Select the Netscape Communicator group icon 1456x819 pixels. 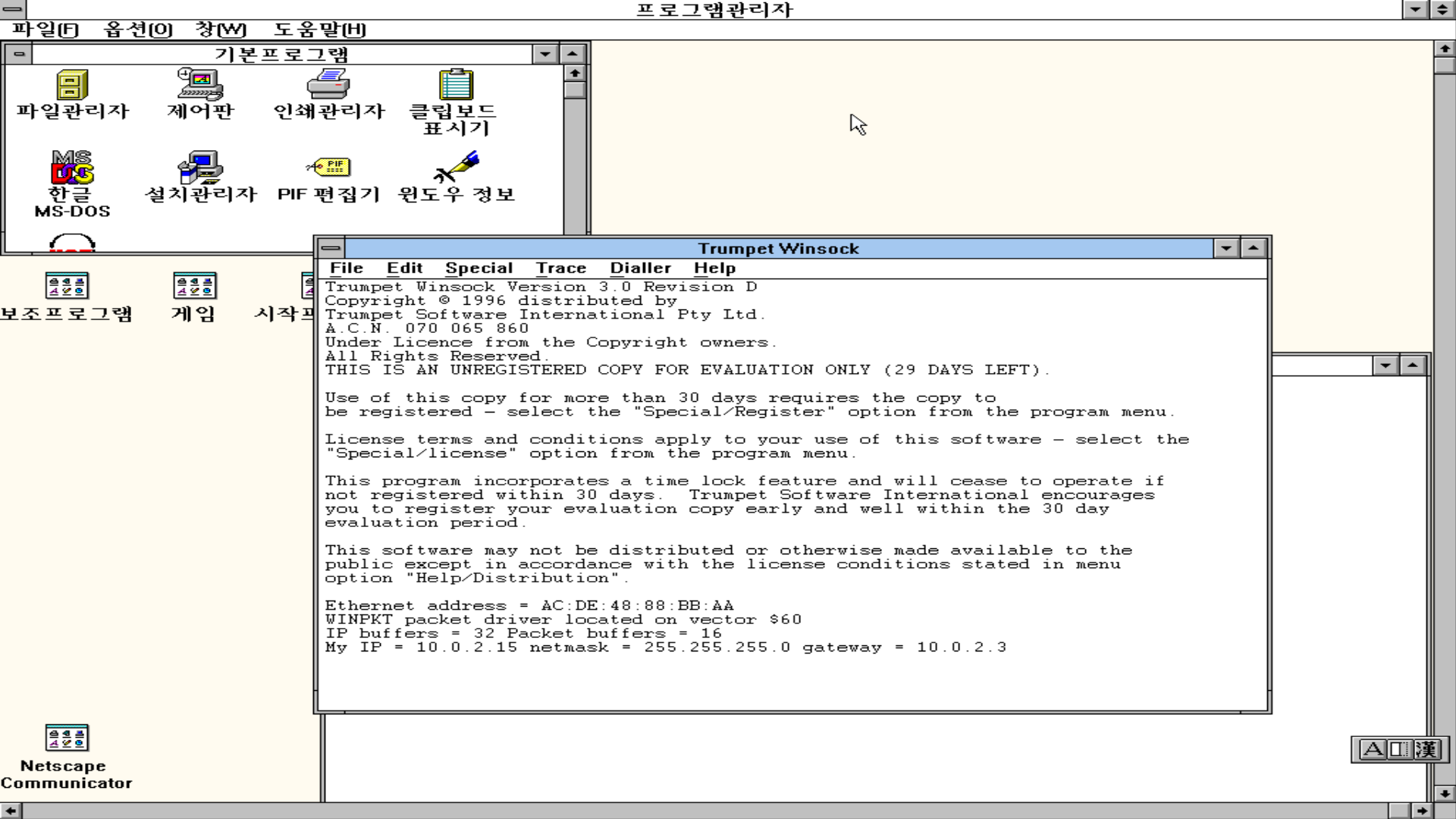coord(67,738)
